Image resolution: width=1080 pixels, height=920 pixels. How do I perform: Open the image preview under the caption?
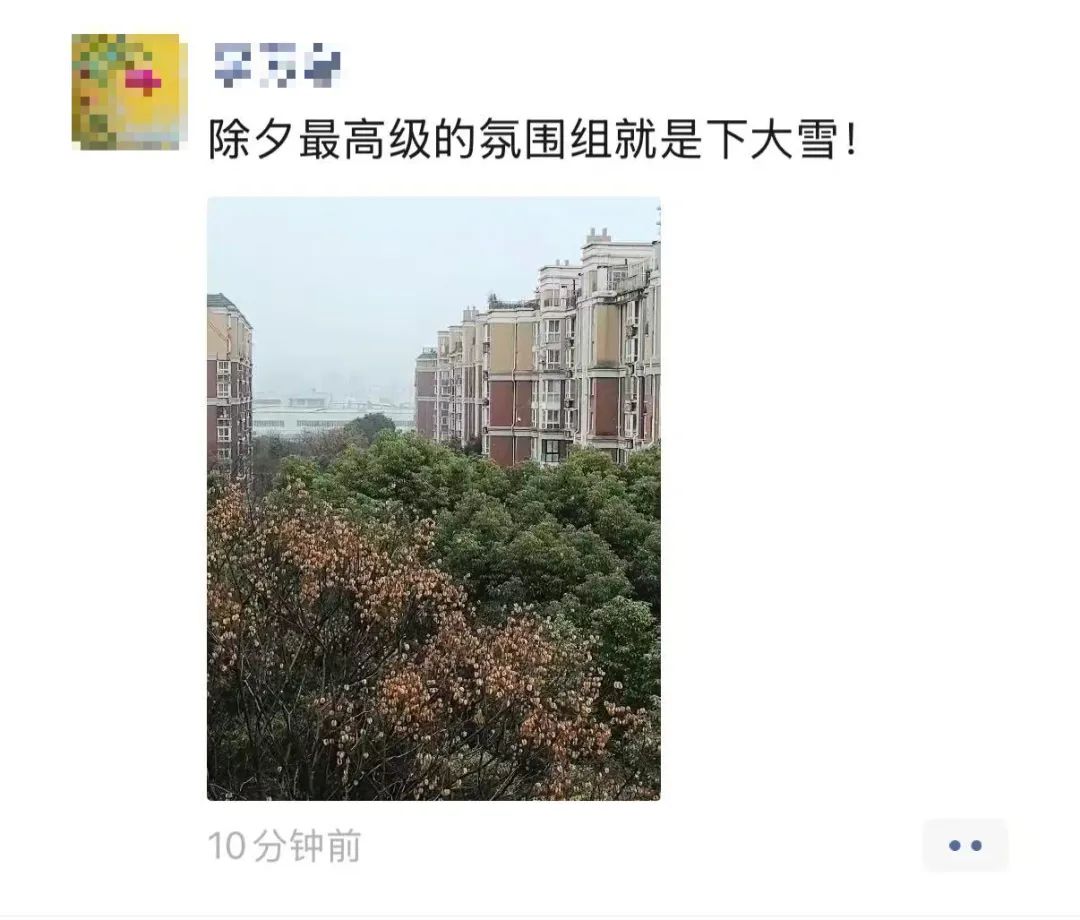pos(434,499)
